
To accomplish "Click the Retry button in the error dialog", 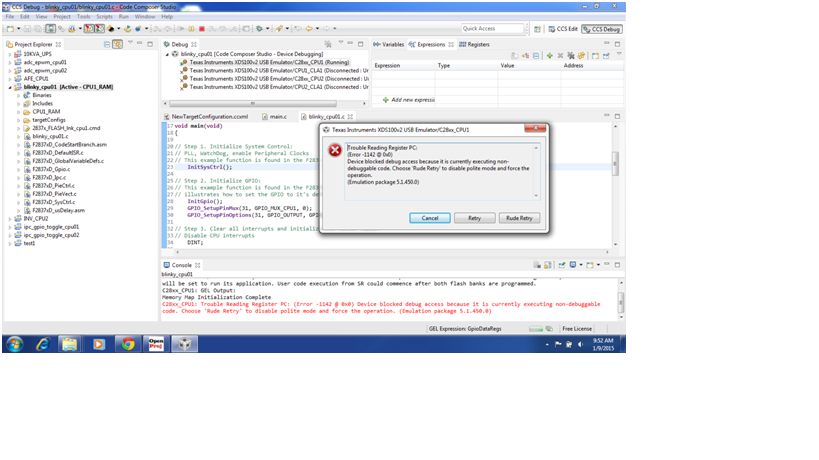I will [474, 218].
